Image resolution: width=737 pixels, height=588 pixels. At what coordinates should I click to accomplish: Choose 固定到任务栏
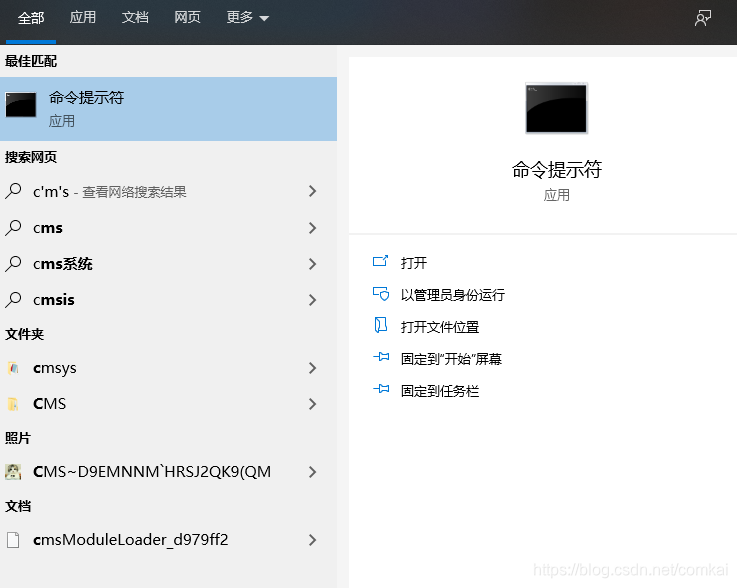(439, 391)
